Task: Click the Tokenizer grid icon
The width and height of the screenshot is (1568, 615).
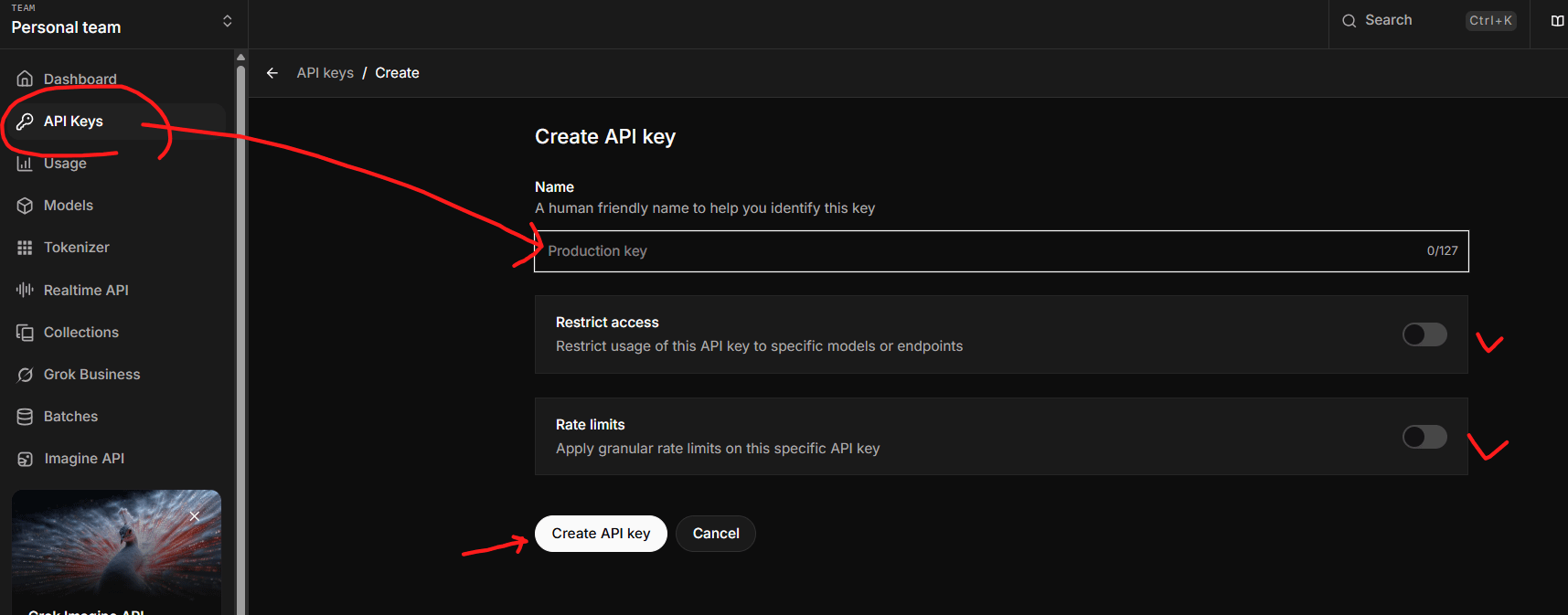Action: (25, 248)
